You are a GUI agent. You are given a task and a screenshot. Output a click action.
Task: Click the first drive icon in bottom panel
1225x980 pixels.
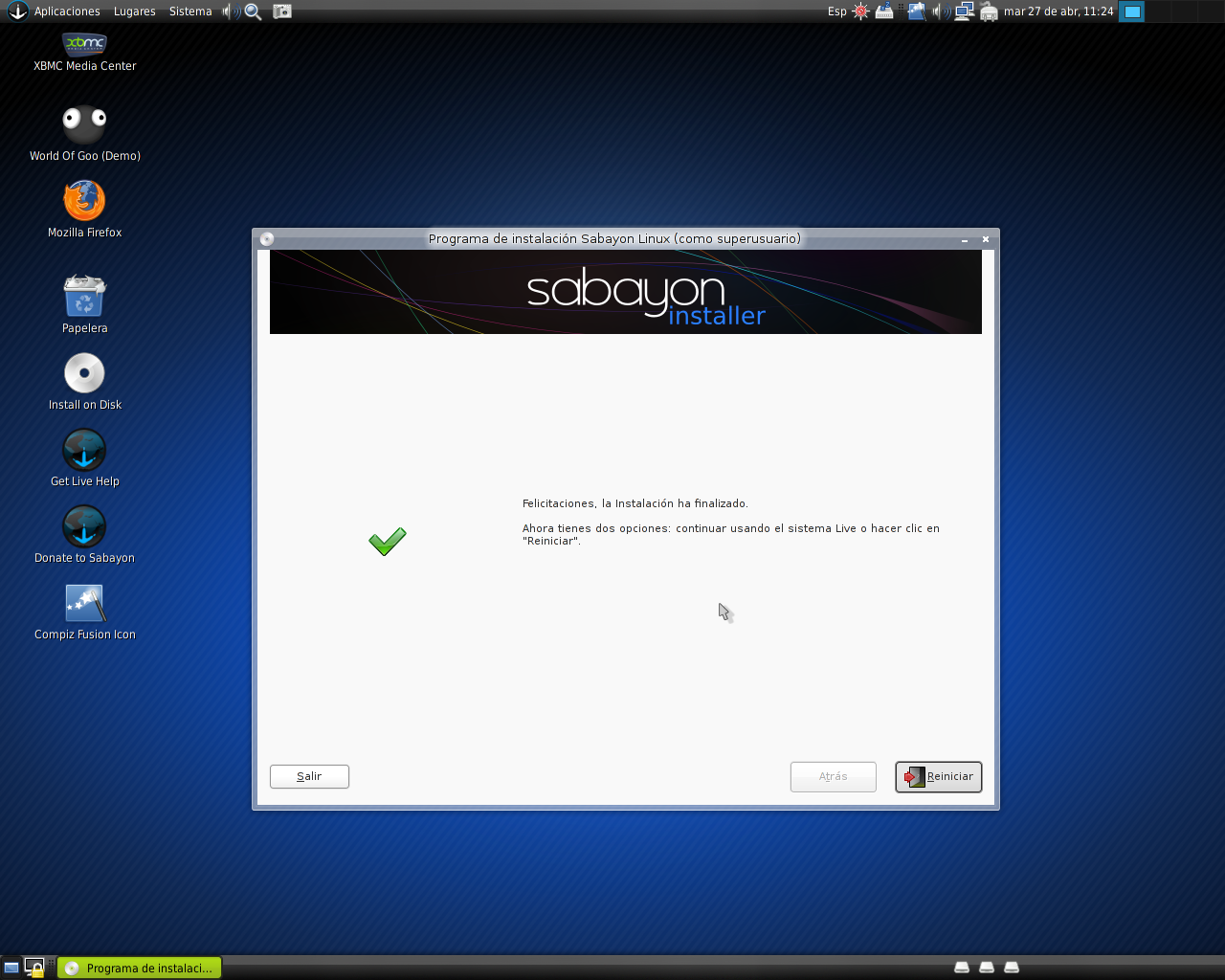[x=962, y=968]
